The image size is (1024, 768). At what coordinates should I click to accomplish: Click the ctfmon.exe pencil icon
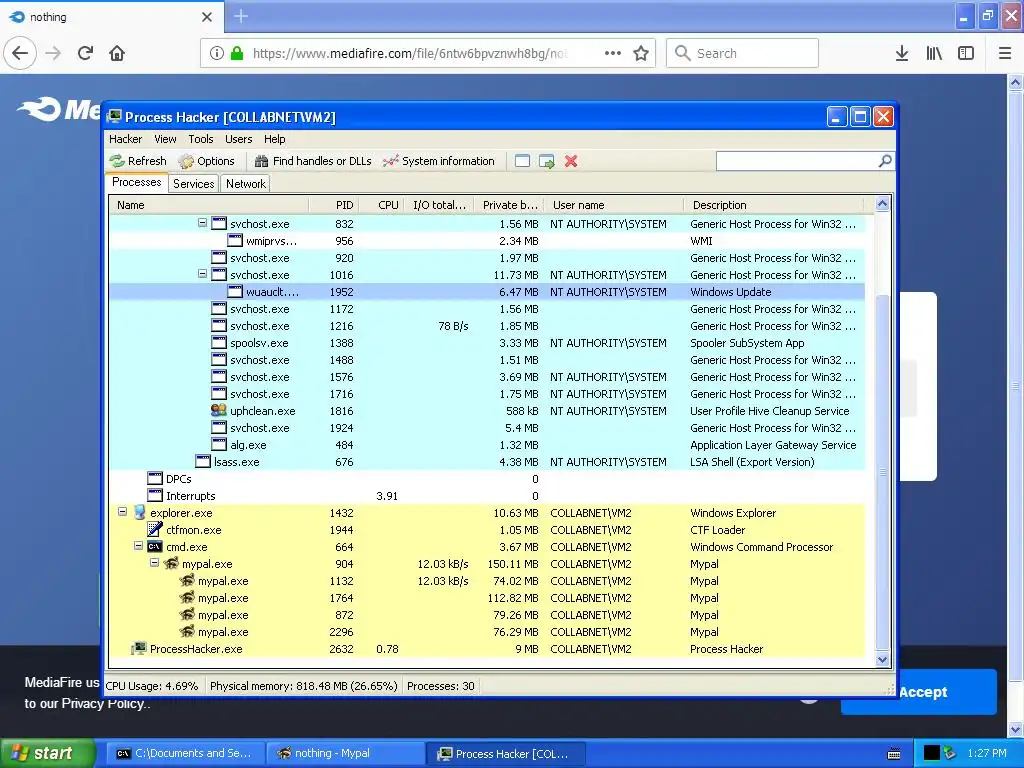tap(155, 530)
